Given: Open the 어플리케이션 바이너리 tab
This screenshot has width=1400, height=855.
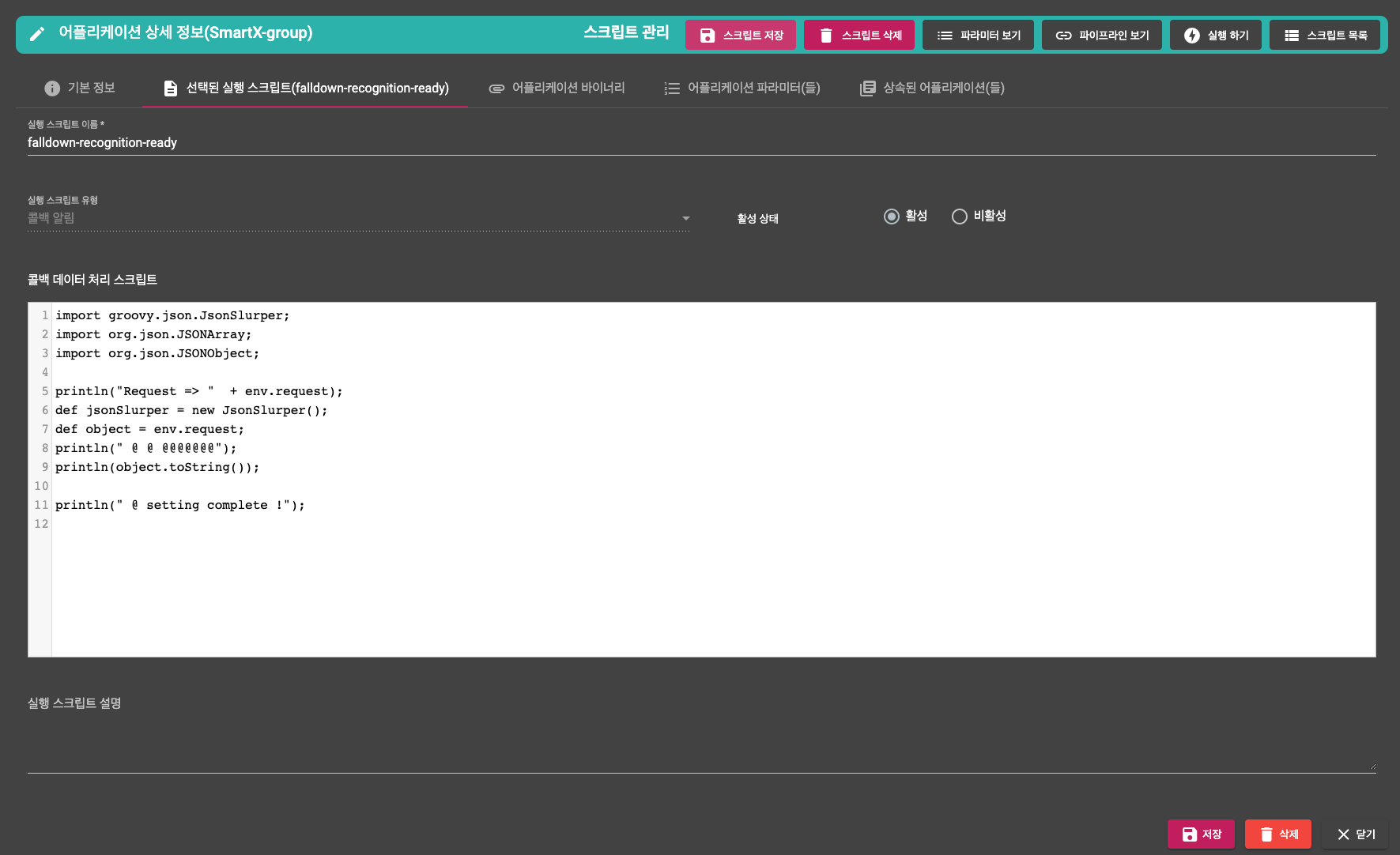Looking at the screenshot, I should tap(557, 88).
